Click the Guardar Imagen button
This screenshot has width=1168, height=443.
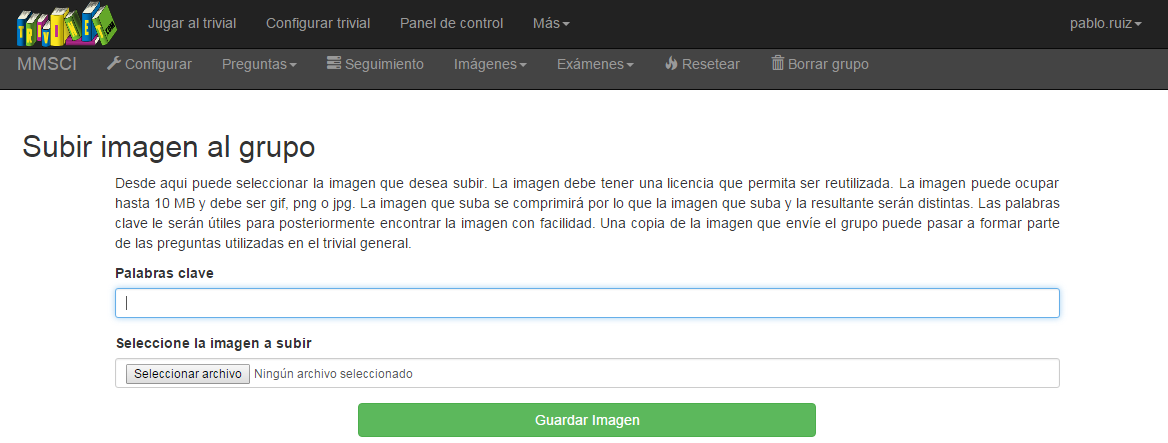[587, 420]
